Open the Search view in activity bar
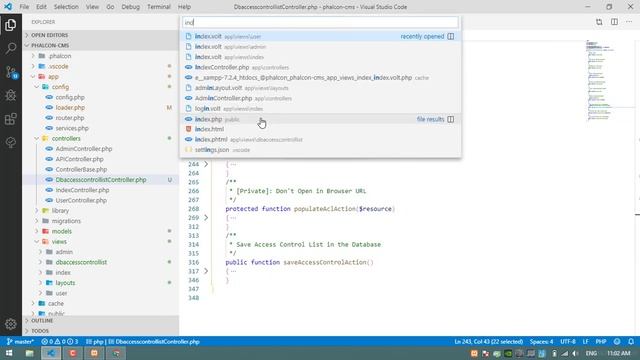This screenshot has height=360, width=640. [x=11, y=48]
